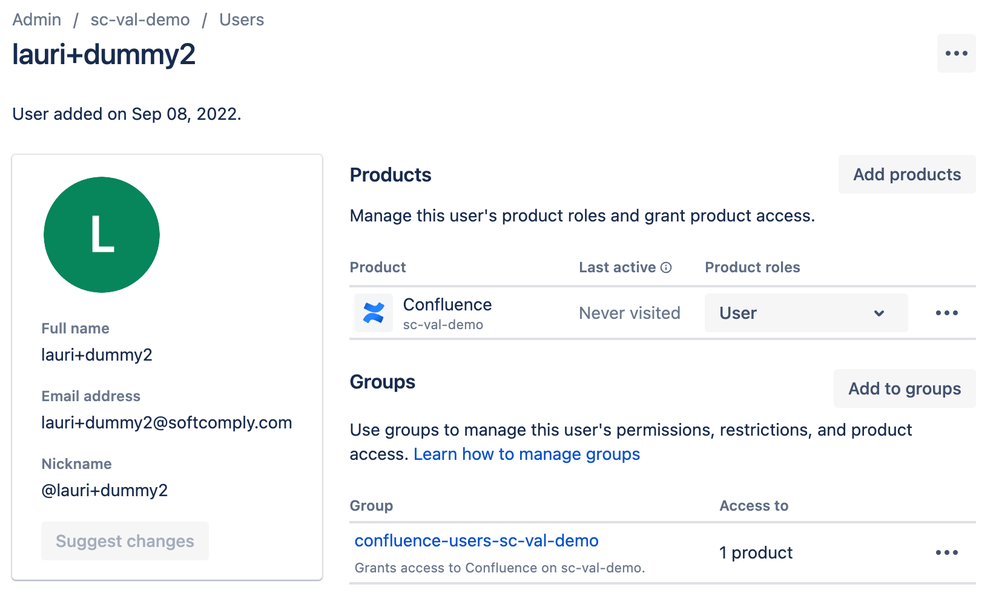Open the Learn how to manage groups link

[x=526, y=454]
